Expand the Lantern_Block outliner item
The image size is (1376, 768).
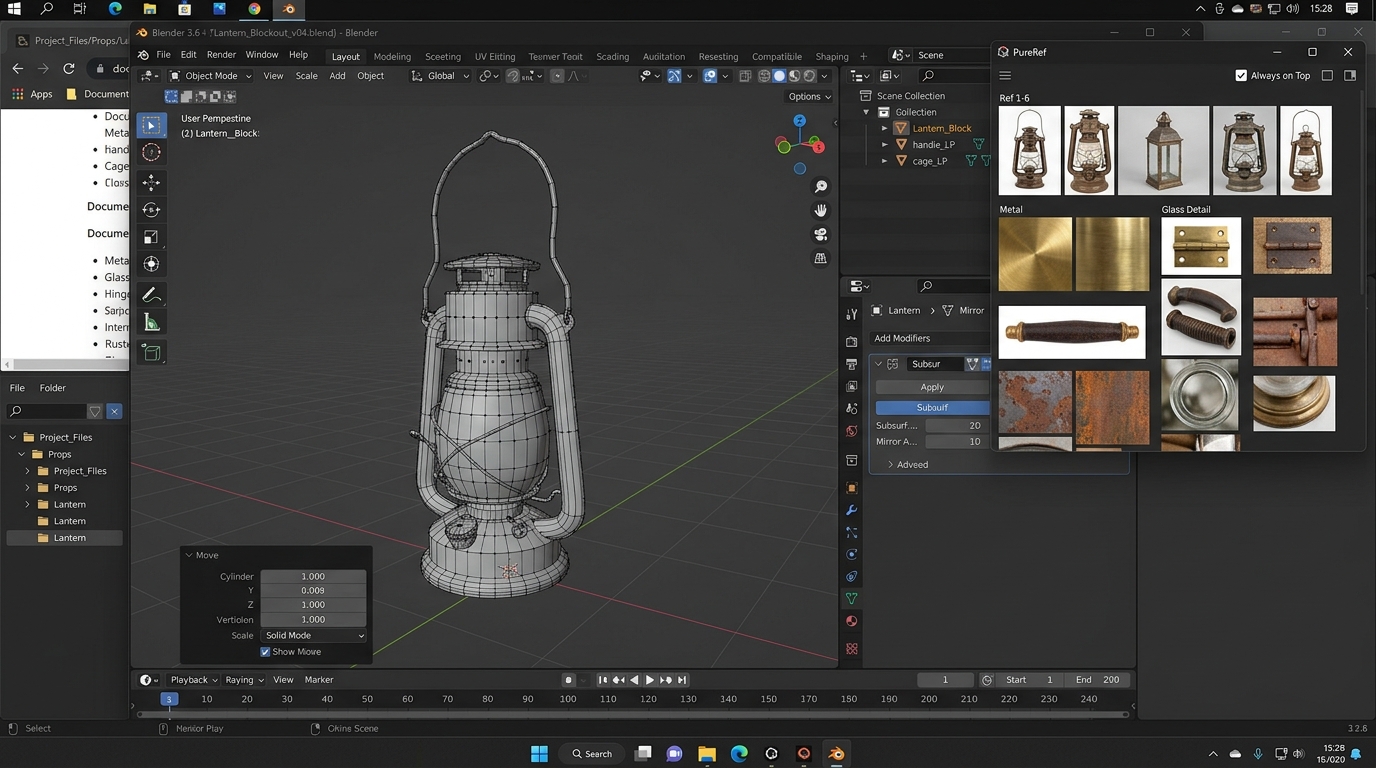pos(885,128)
